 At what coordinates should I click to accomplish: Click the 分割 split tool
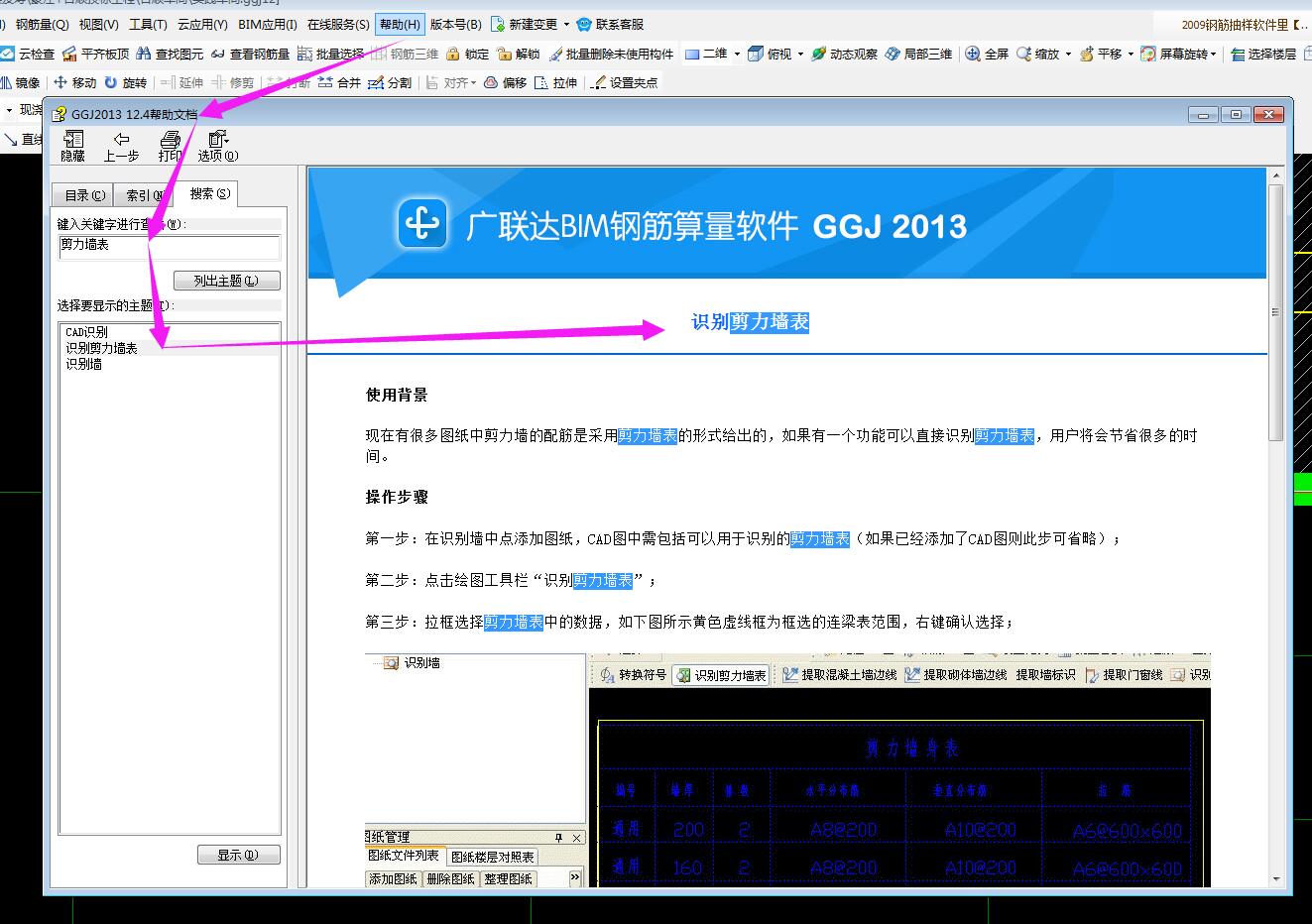(390, 83)
